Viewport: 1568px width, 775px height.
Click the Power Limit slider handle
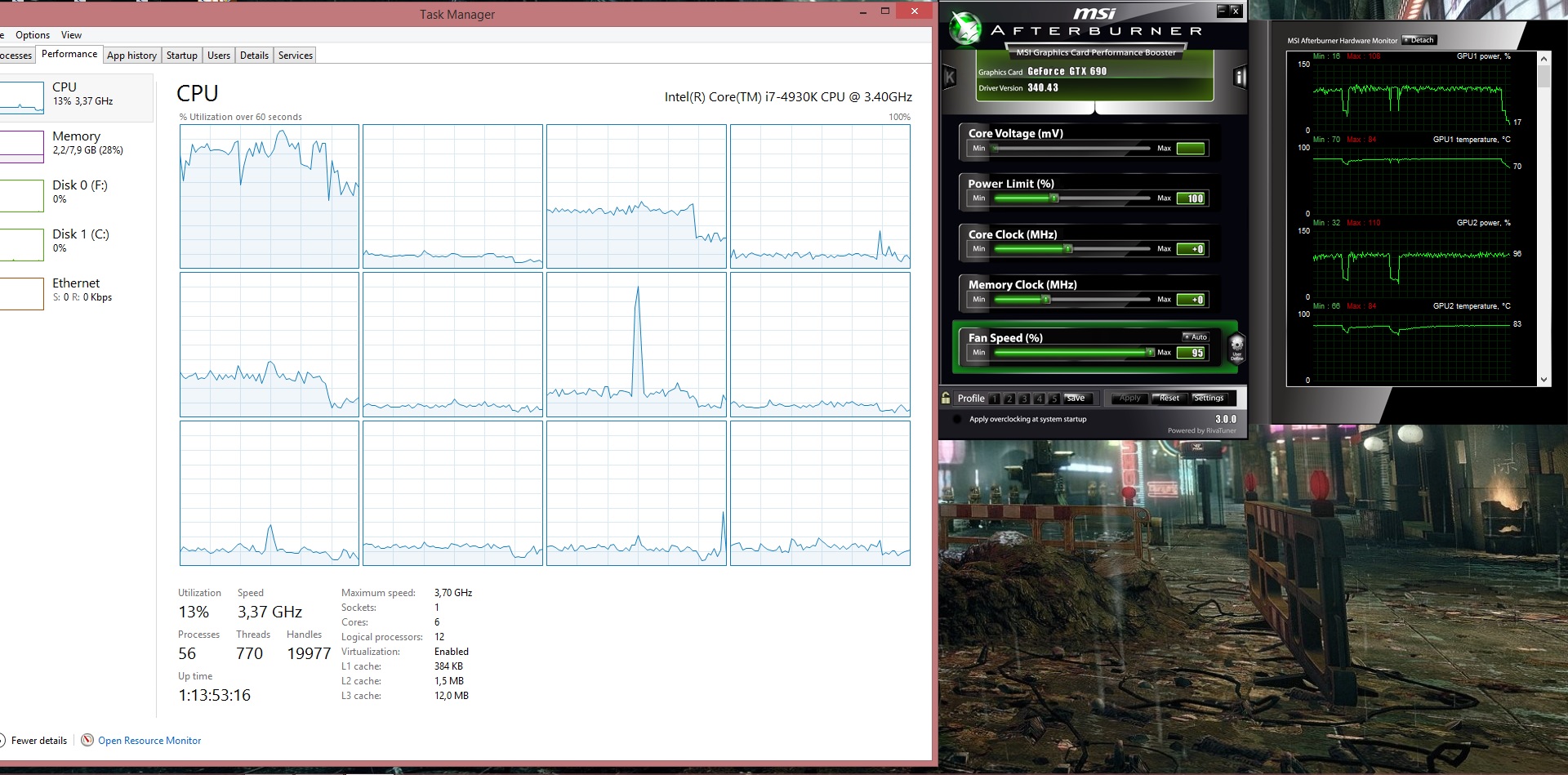pyautogui.click(x=1054, y=198)
